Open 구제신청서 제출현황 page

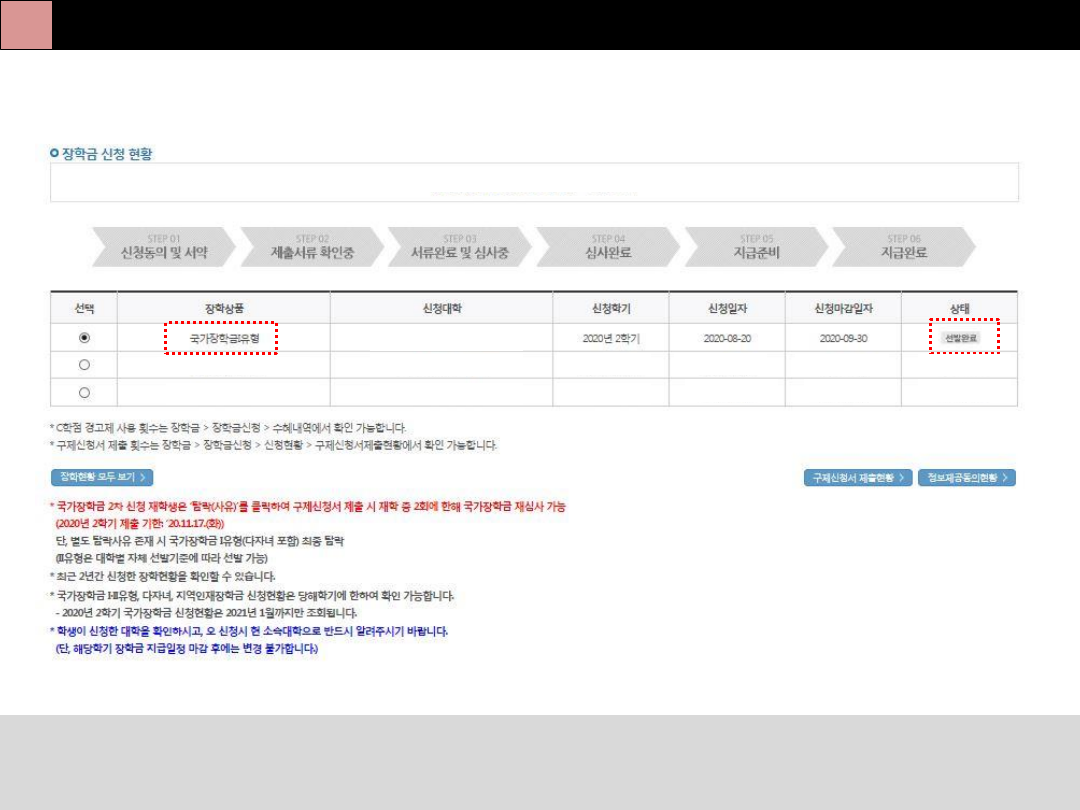point(858,478)
